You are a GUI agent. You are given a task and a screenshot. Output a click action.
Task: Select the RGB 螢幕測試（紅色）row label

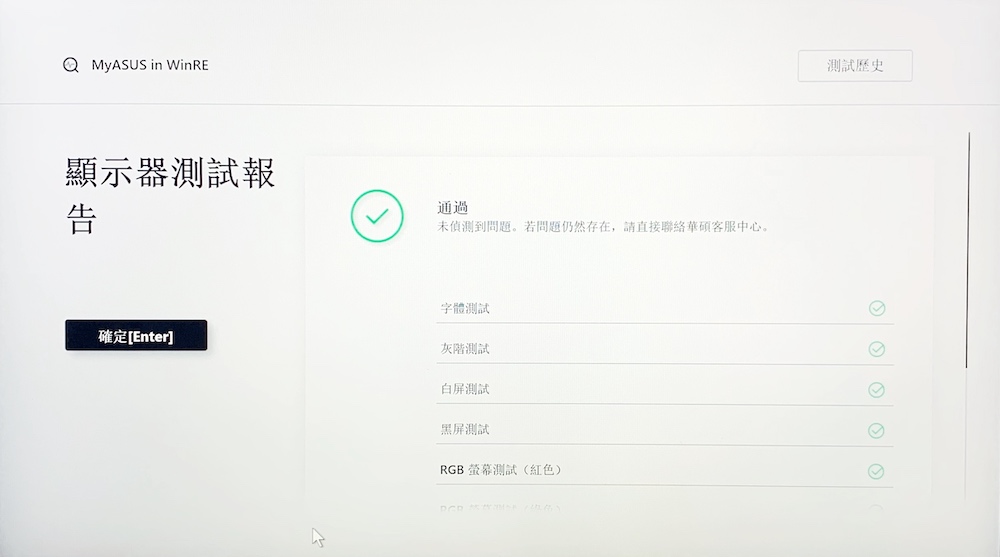(507, 470)
